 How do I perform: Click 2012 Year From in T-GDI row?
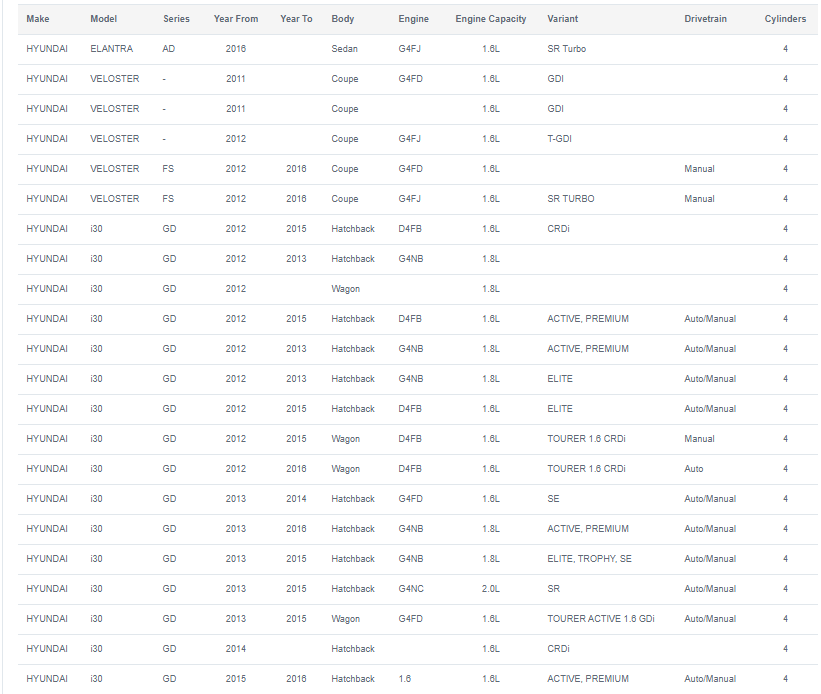point(236,139)
